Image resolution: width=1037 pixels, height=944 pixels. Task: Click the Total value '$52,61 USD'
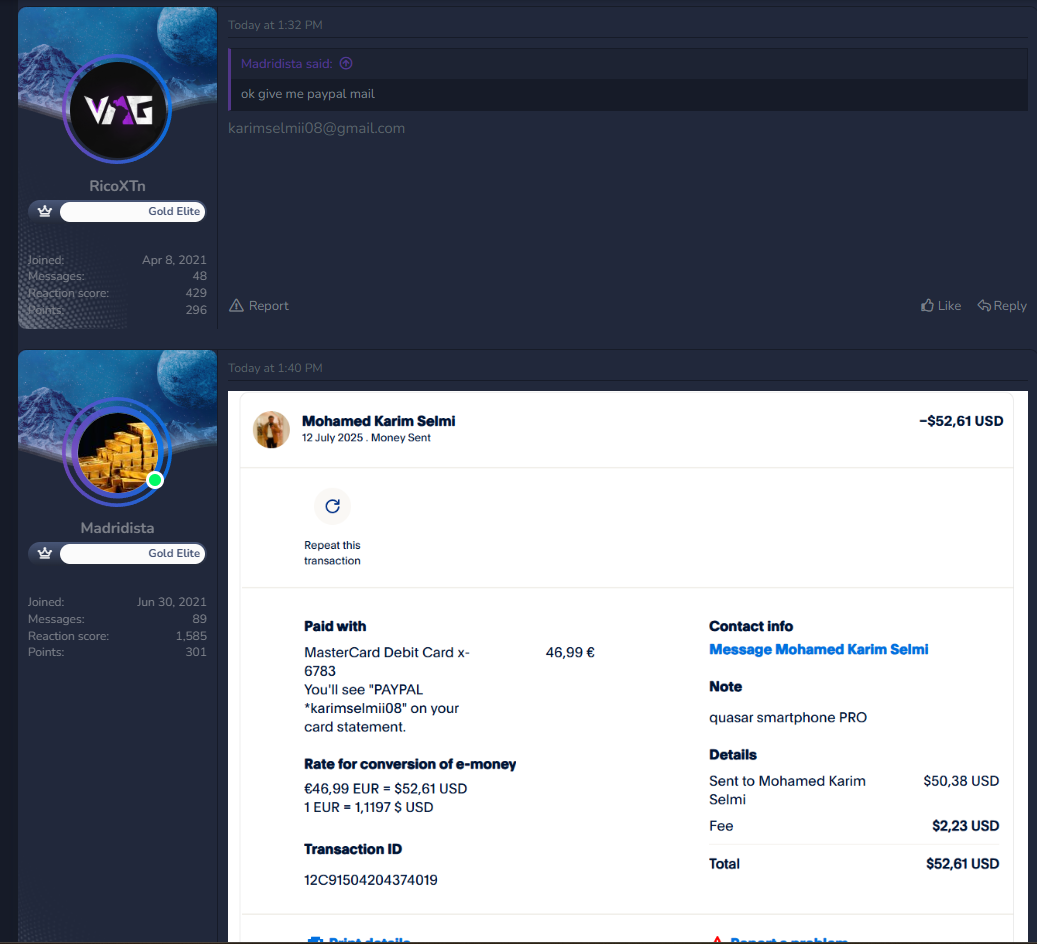962,864
